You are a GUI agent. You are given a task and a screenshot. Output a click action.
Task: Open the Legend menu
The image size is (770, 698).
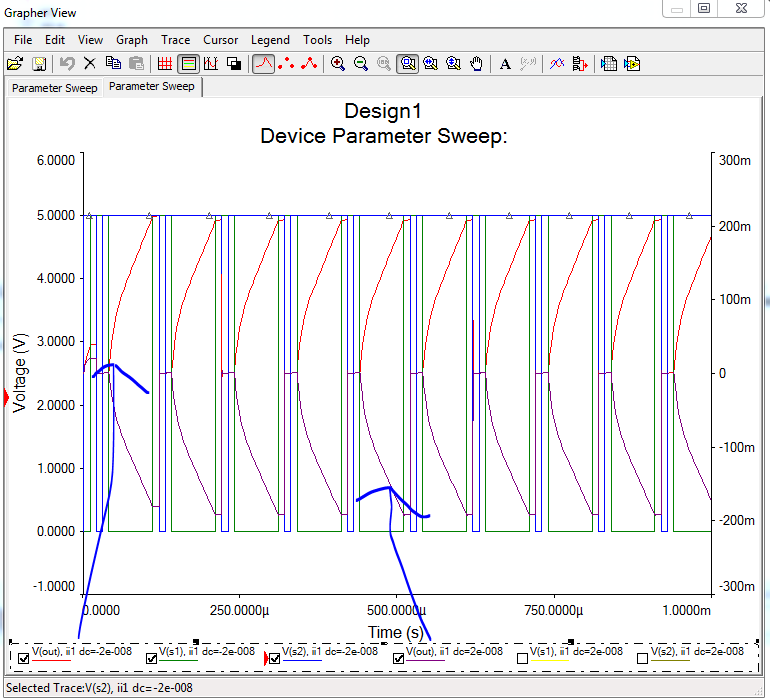(270, 40)
